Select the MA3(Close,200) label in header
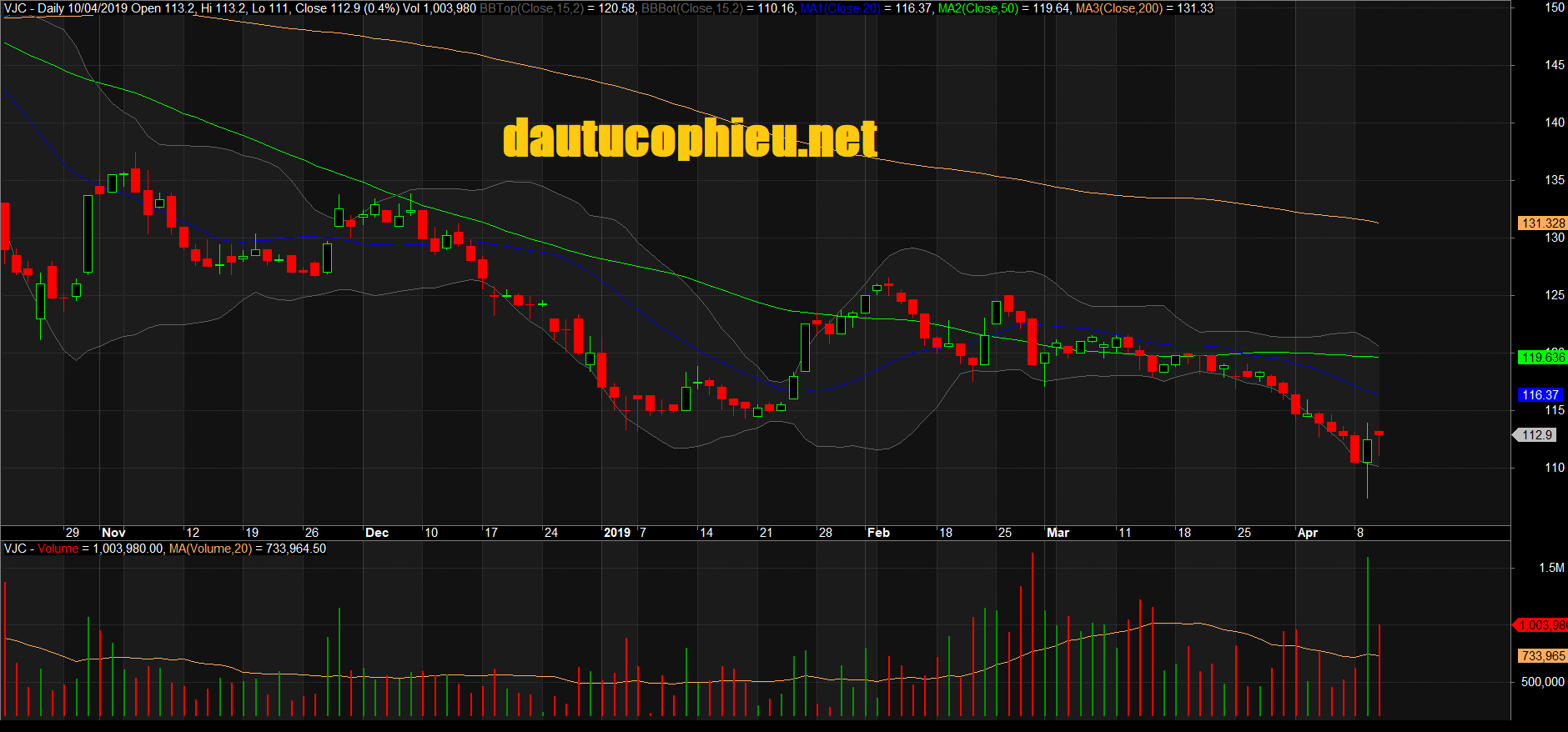The image size is (1568, 732). point(1118,8)
